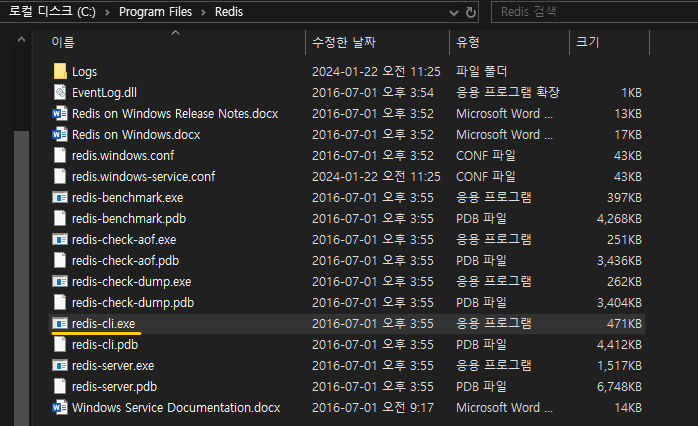Expand the chevron after Program Files
Image resolution: width=698 pixels, height=426 pixels.
[203, 12]
